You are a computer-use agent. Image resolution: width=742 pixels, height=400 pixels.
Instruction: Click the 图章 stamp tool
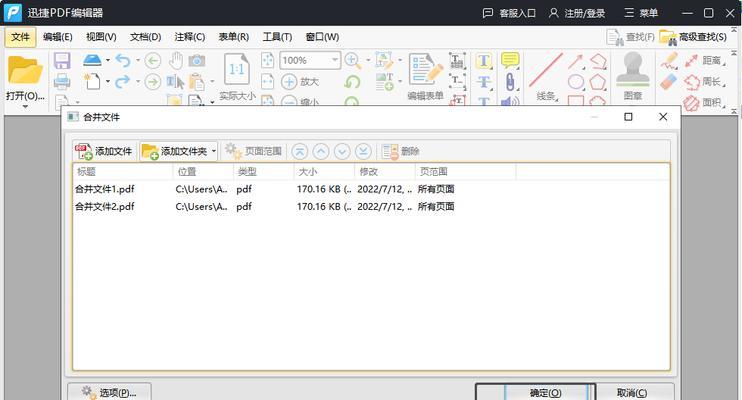(x=633, y=77)
